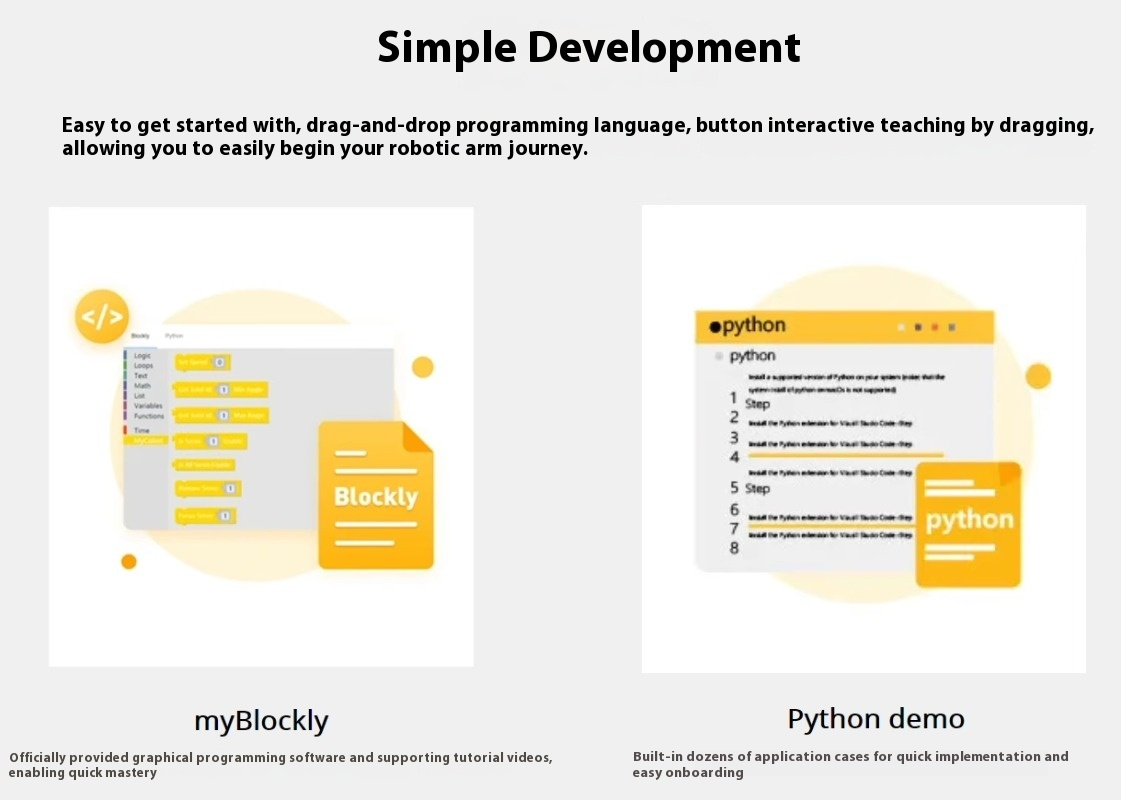Screen dimensions: 1121x800
Task: Open the Python demo illustration card
Action: [x=864, y=439]
